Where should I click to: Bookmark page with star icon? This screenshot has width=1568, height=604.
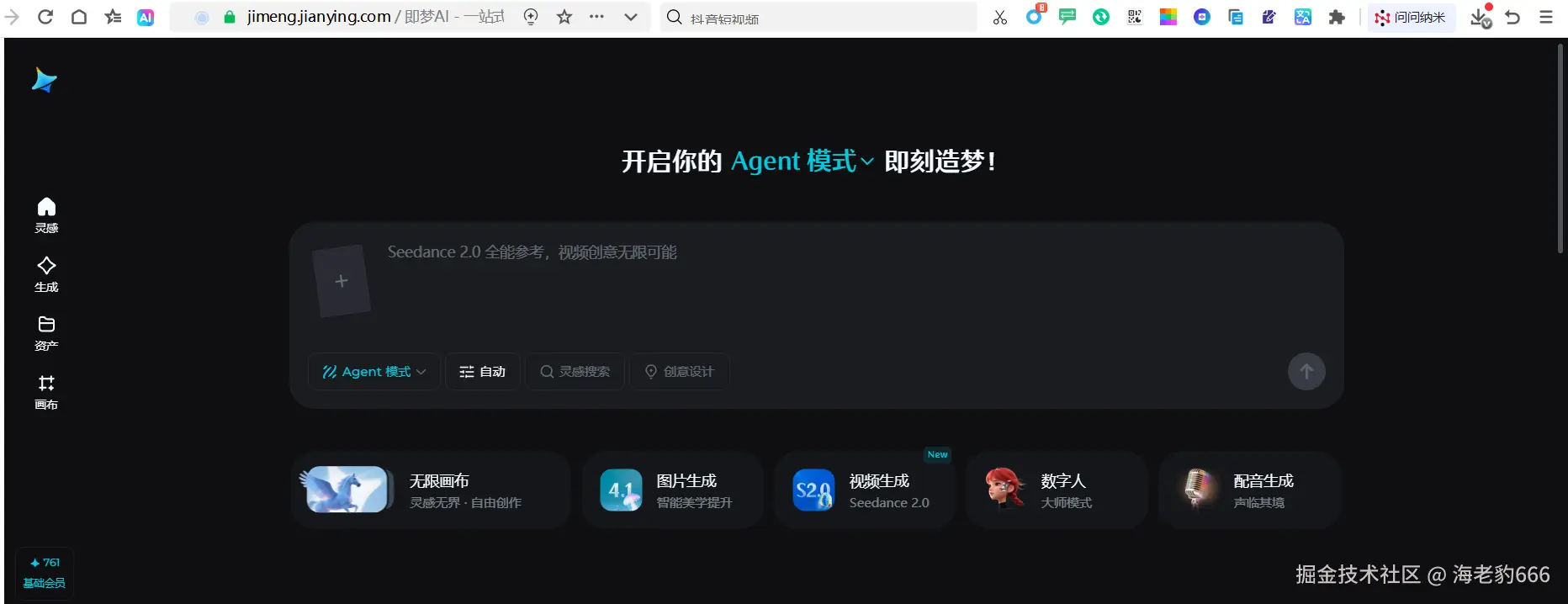564,17
